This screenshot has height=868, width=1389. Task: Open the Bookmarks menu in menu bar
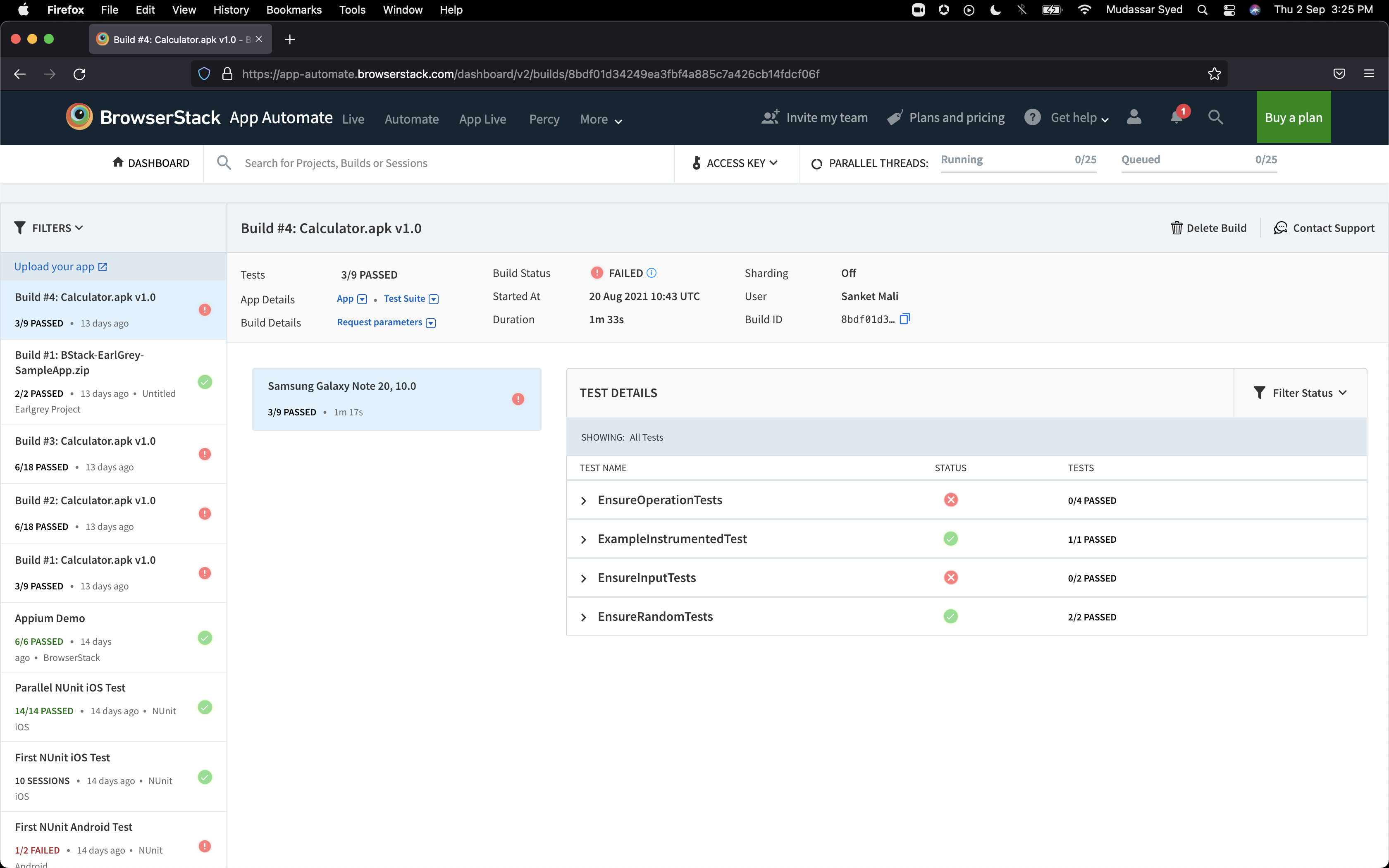294,10
